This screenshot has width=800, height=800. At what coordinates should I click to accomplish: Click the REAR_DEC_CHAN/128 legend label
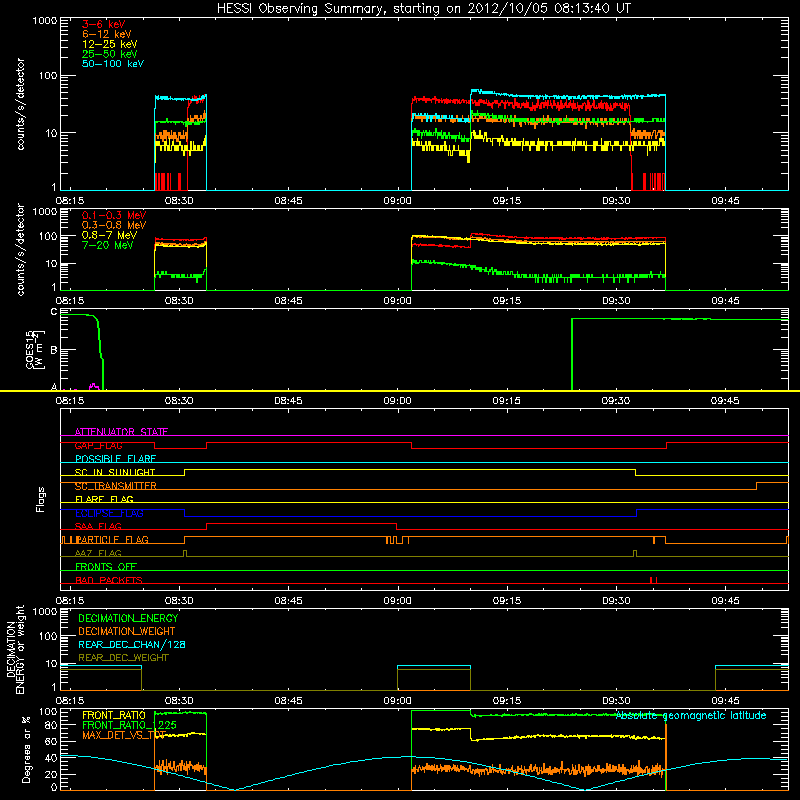[132, 645]
